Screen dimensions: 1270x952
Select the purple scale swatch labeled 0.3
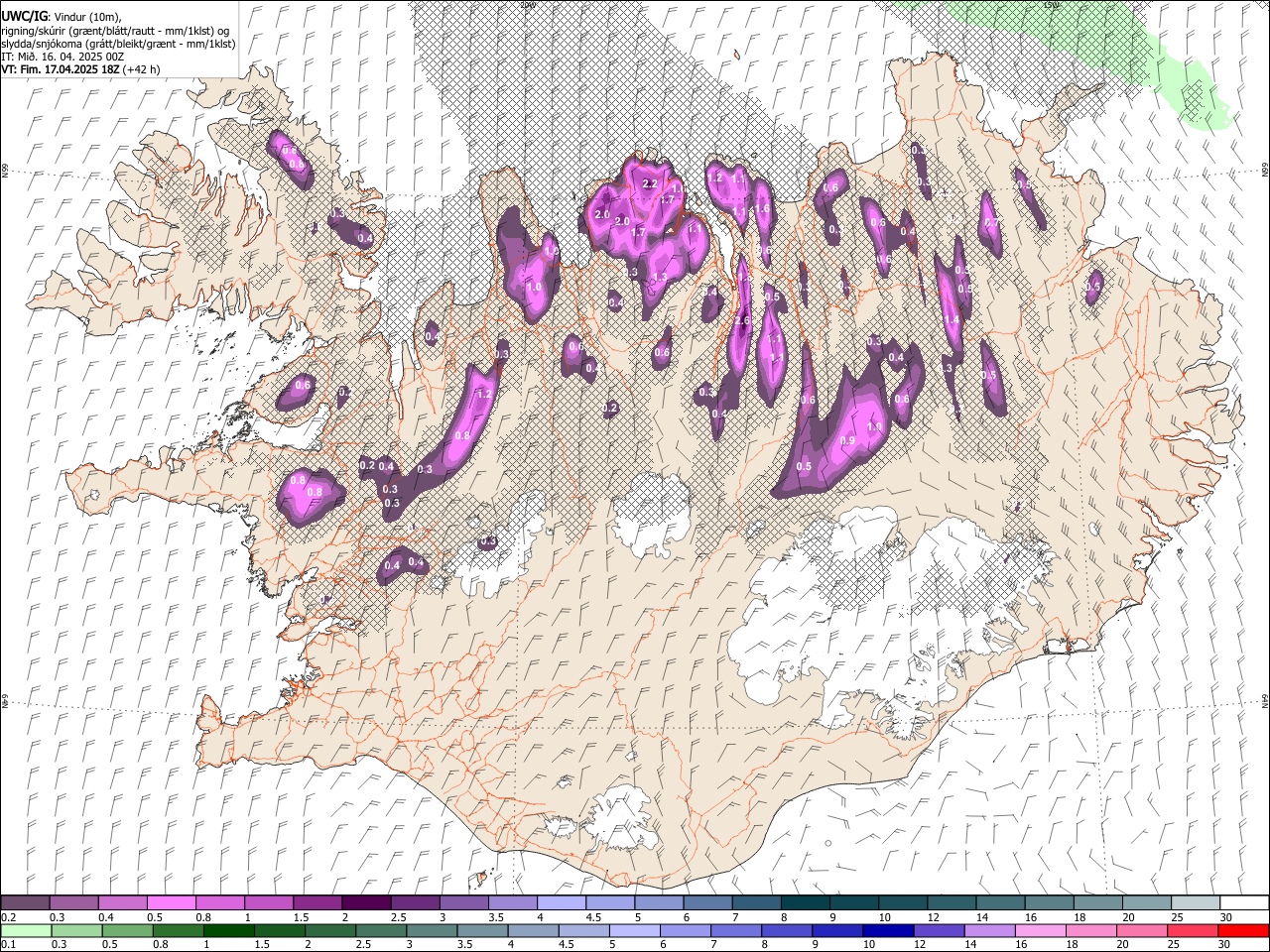(73, 903)
